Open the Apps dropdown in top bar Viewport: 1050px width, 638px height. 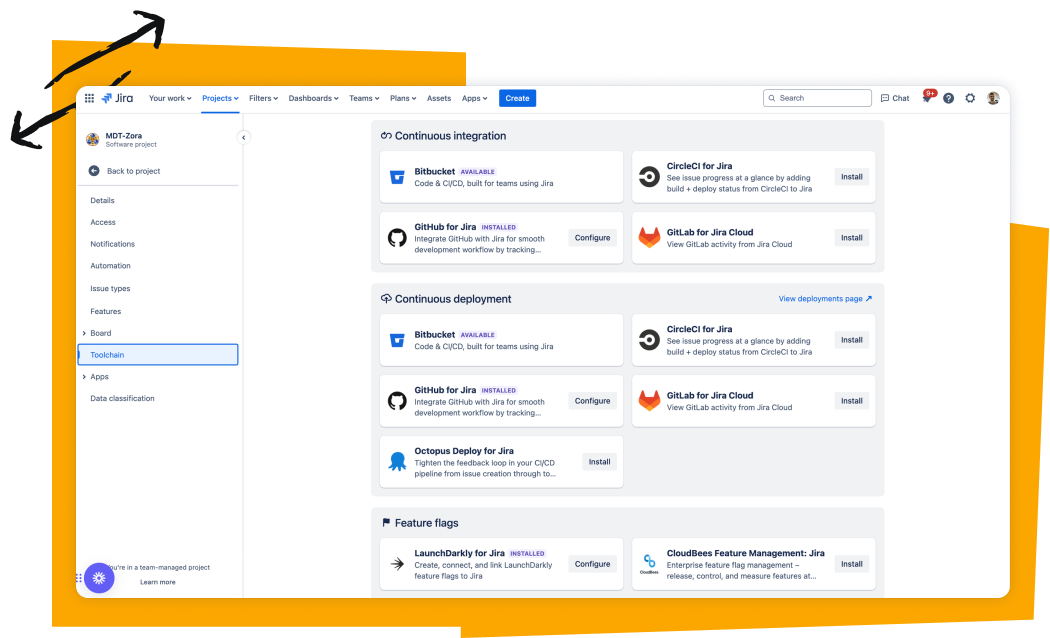474,98
